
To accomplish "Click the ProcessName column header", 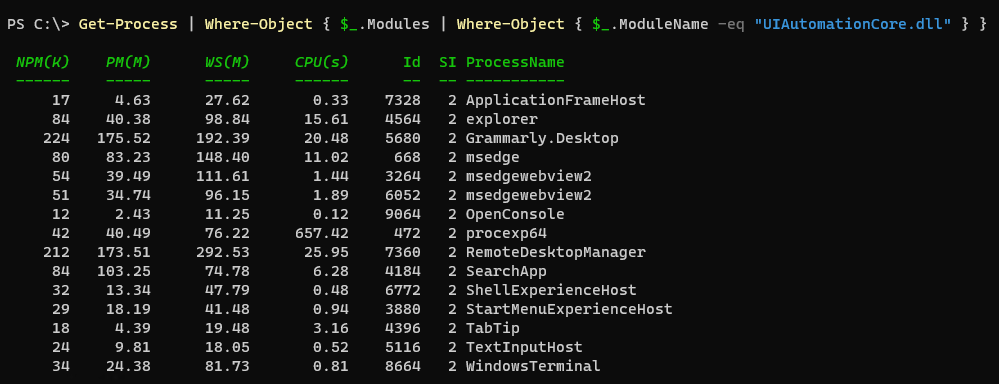I will [515, 62].
